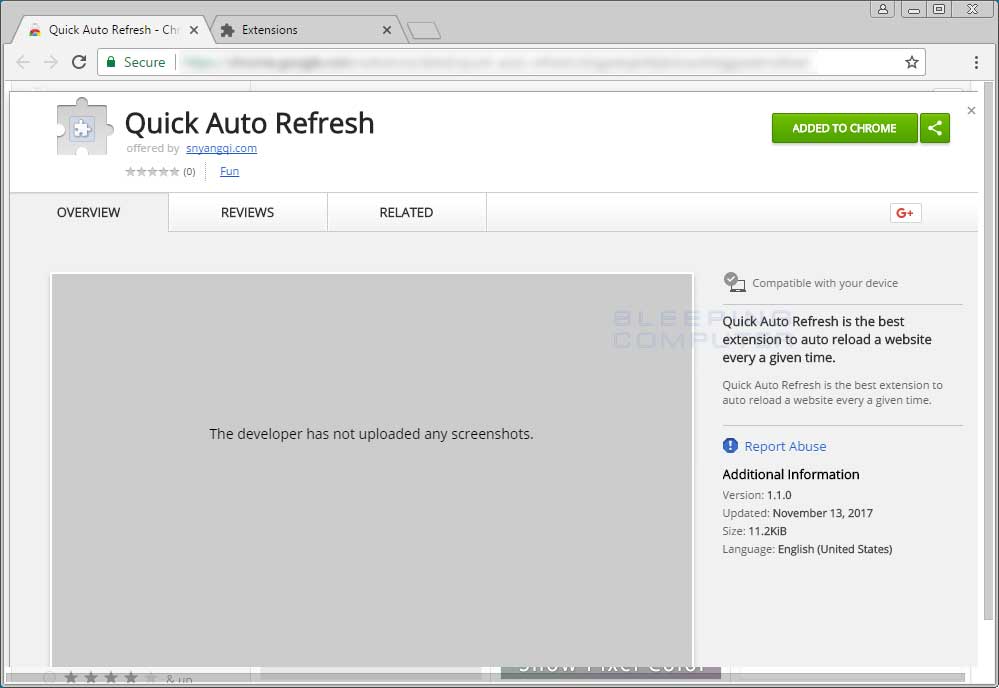Minimize the Chrome window
The height and width of the screenshot is (688, 999).
click(914, 9)
